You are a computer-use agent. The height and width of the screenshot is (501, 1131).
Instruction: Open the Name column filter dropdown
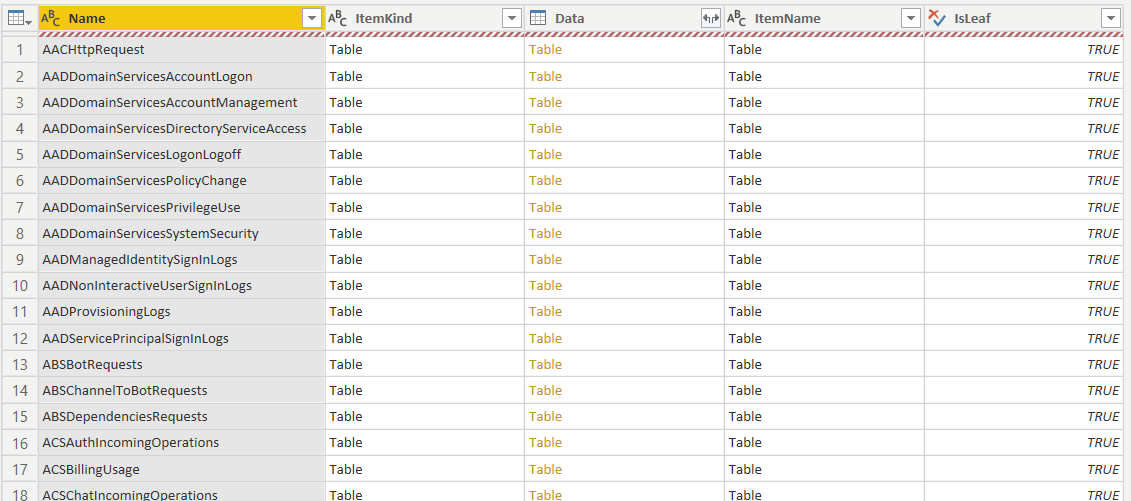(x=312, y=19)
